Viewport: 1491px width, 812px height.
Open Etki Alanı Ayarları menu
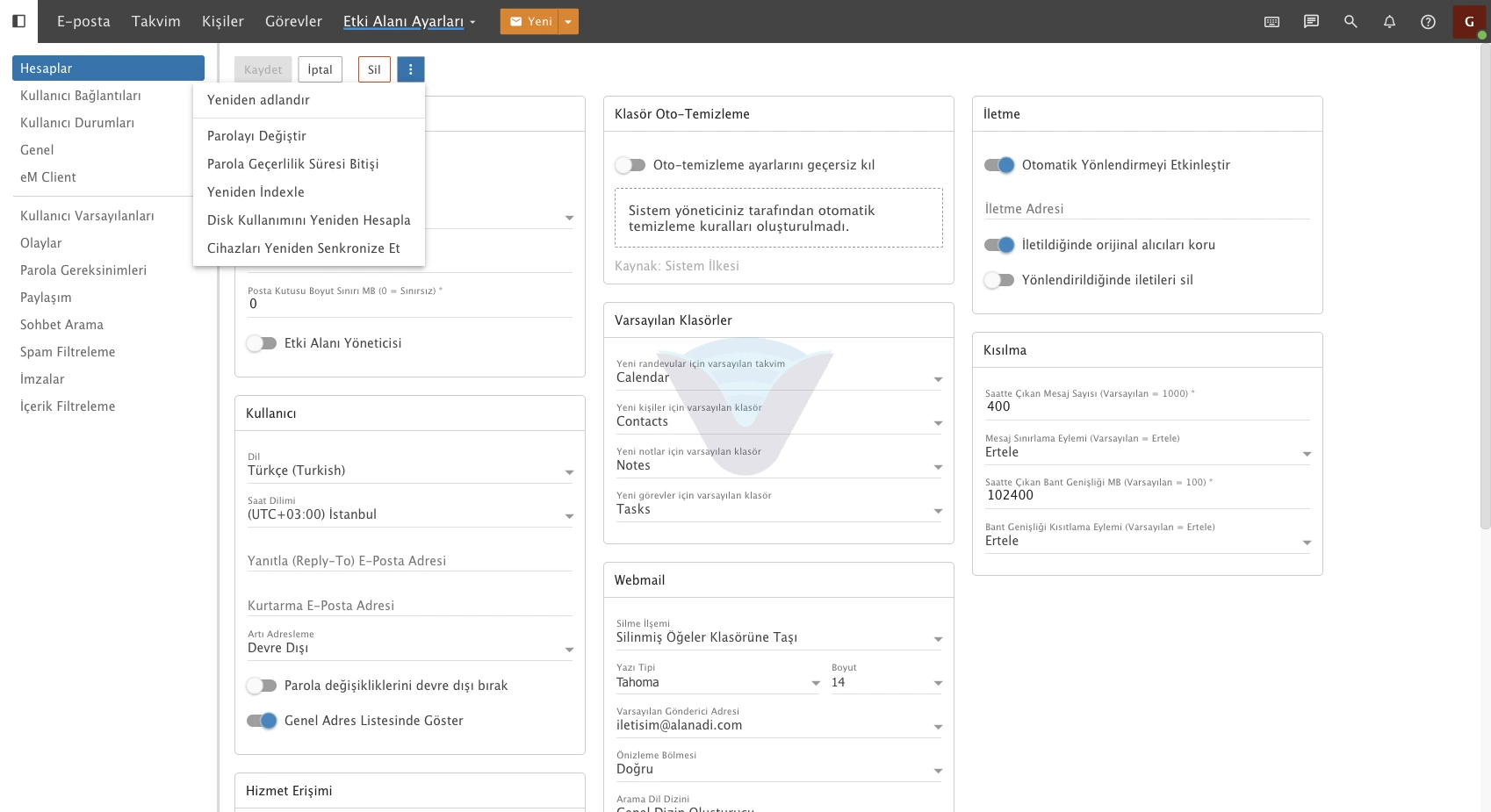tap(409, 21)
